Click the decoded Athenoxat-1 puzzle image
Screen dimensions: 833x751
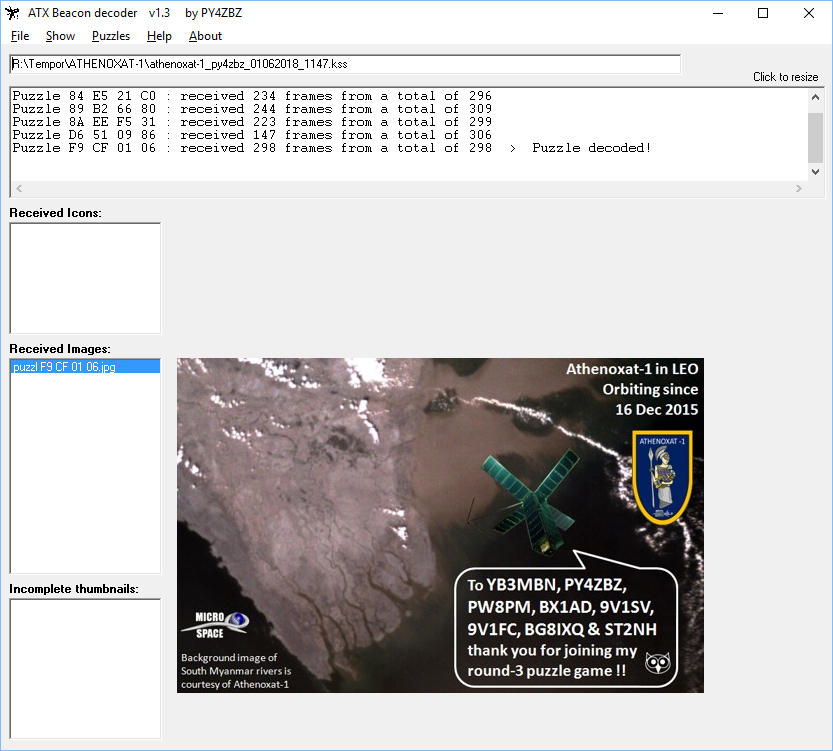pyautogui.click(x=440, y=525)
